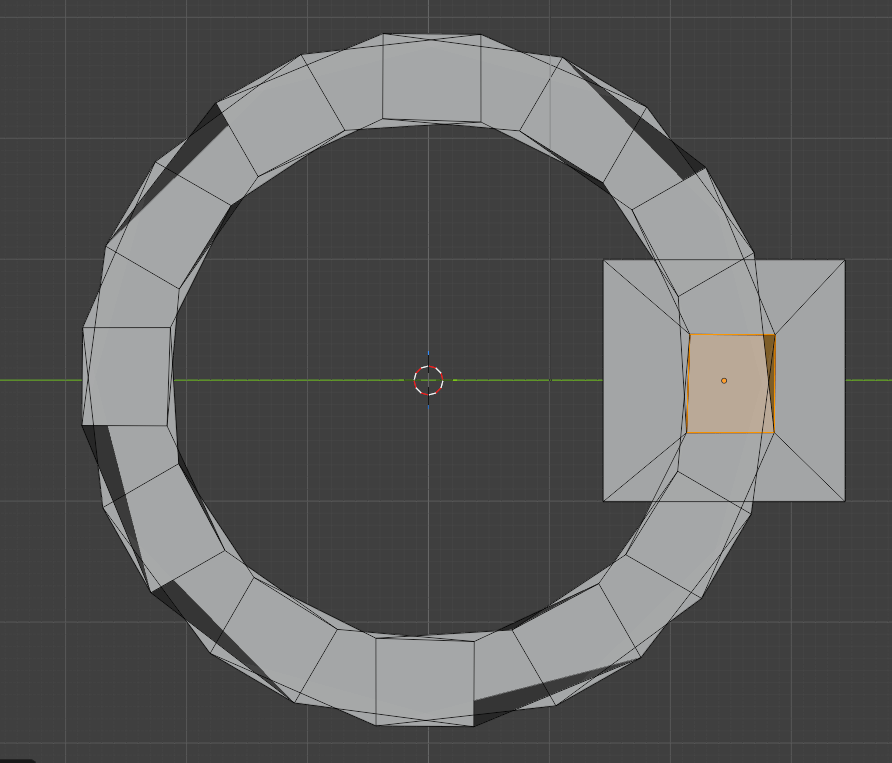Select the orange highlighted center face

pos(731,384)
